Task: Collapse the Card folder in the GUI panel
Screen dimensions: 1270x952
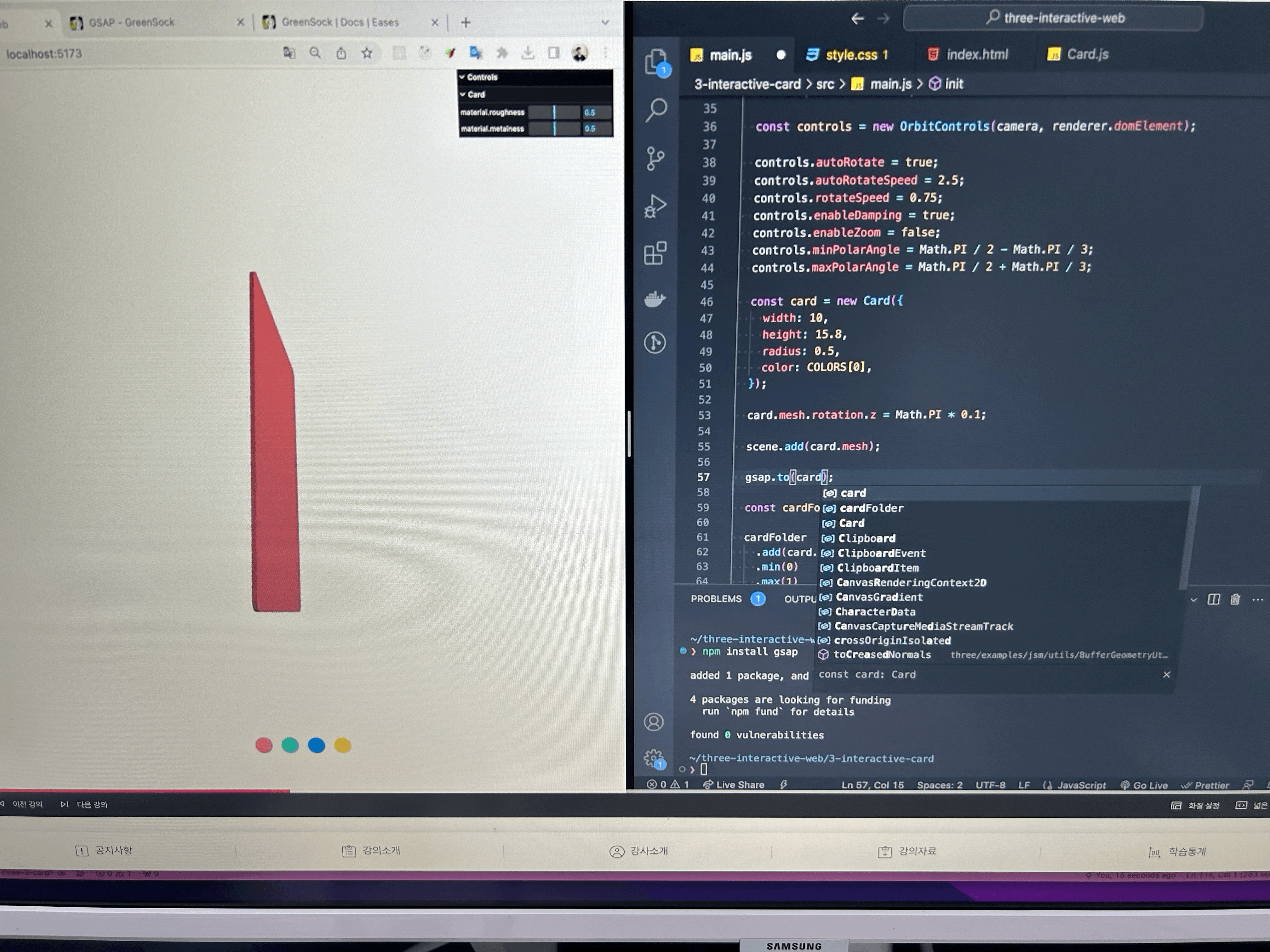Action: [535, 94]
